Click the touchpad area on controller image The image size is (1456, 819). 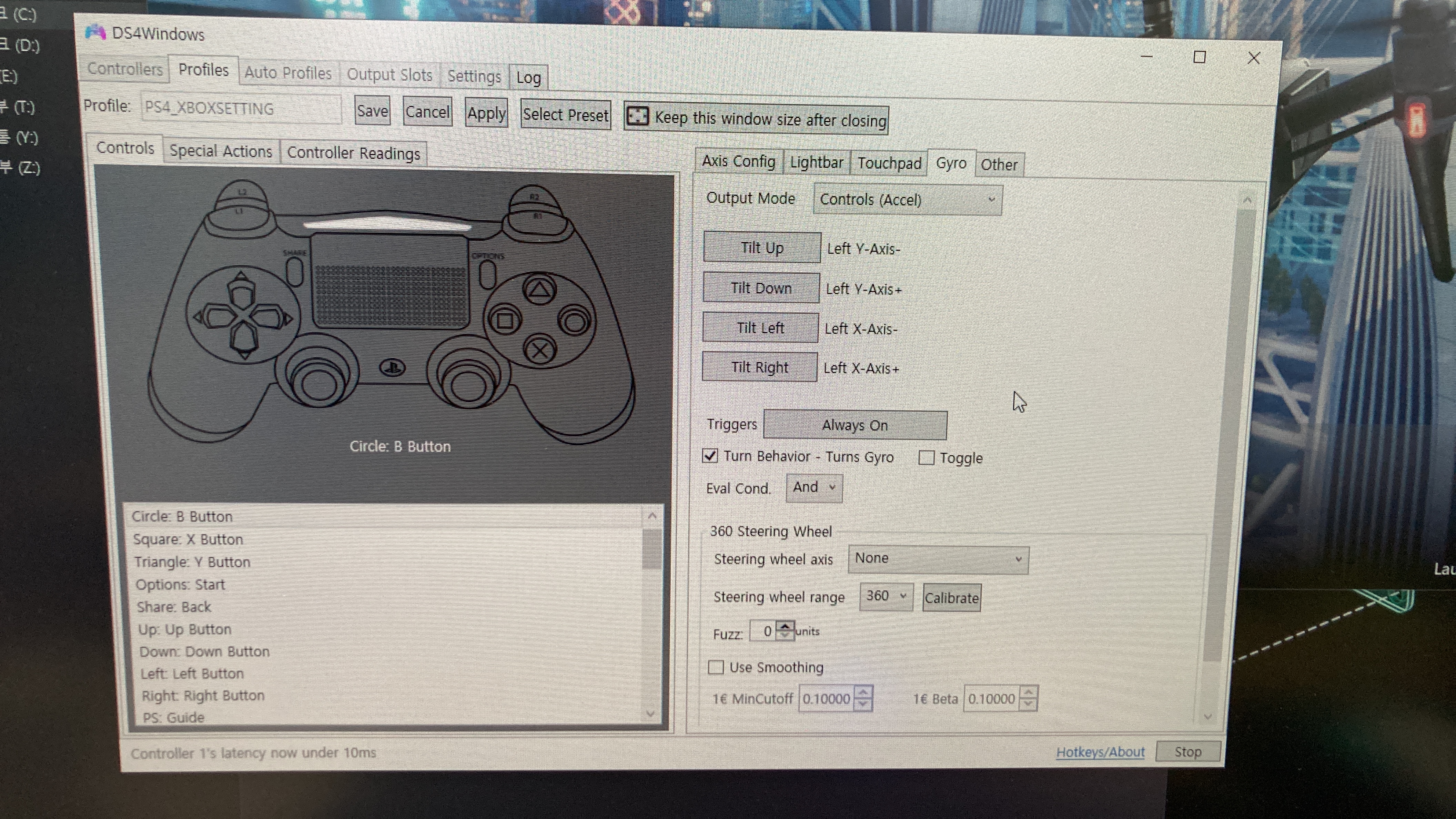390,281
